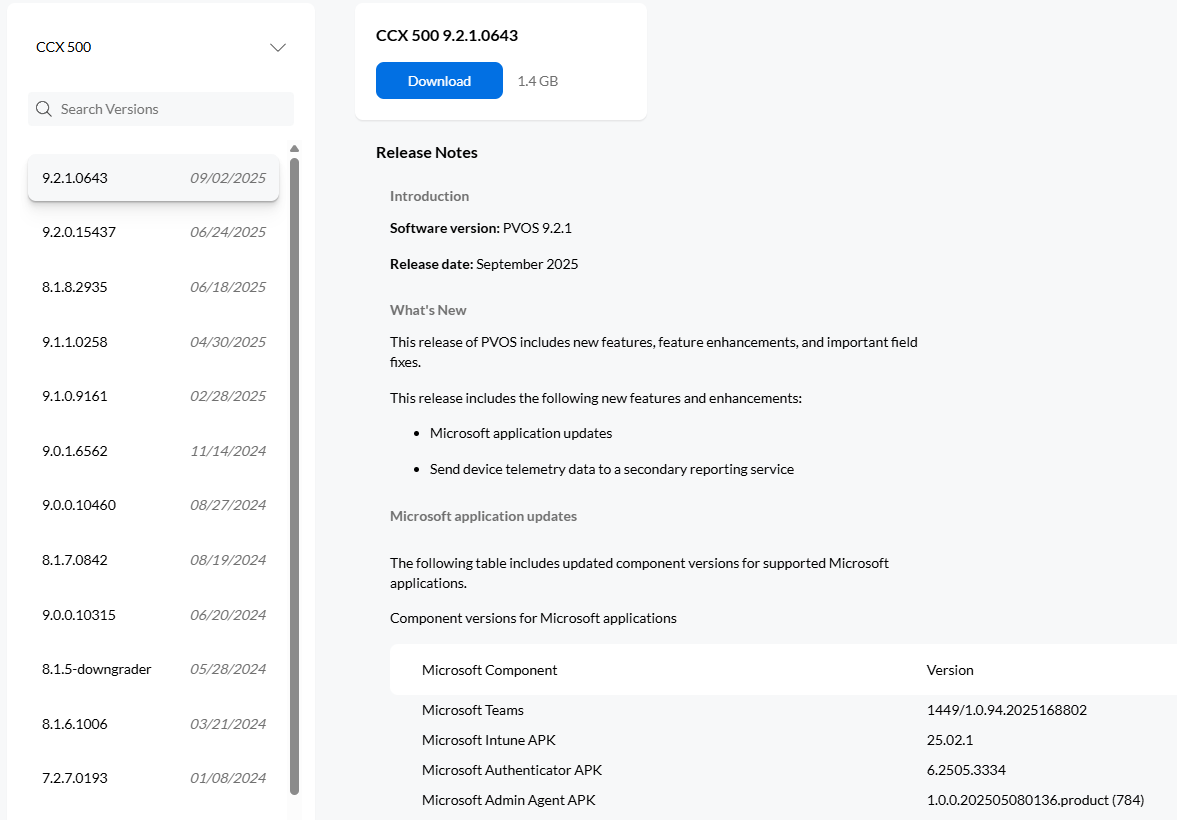Click the Download button for 9.2.1.0643
The height and width of the screenshot is (820, 1177).
439,80
